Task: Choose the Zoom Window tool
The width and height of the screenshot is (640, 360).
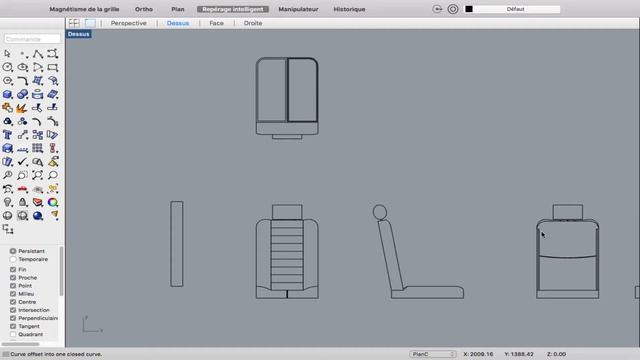Action: tap(23, 175)
